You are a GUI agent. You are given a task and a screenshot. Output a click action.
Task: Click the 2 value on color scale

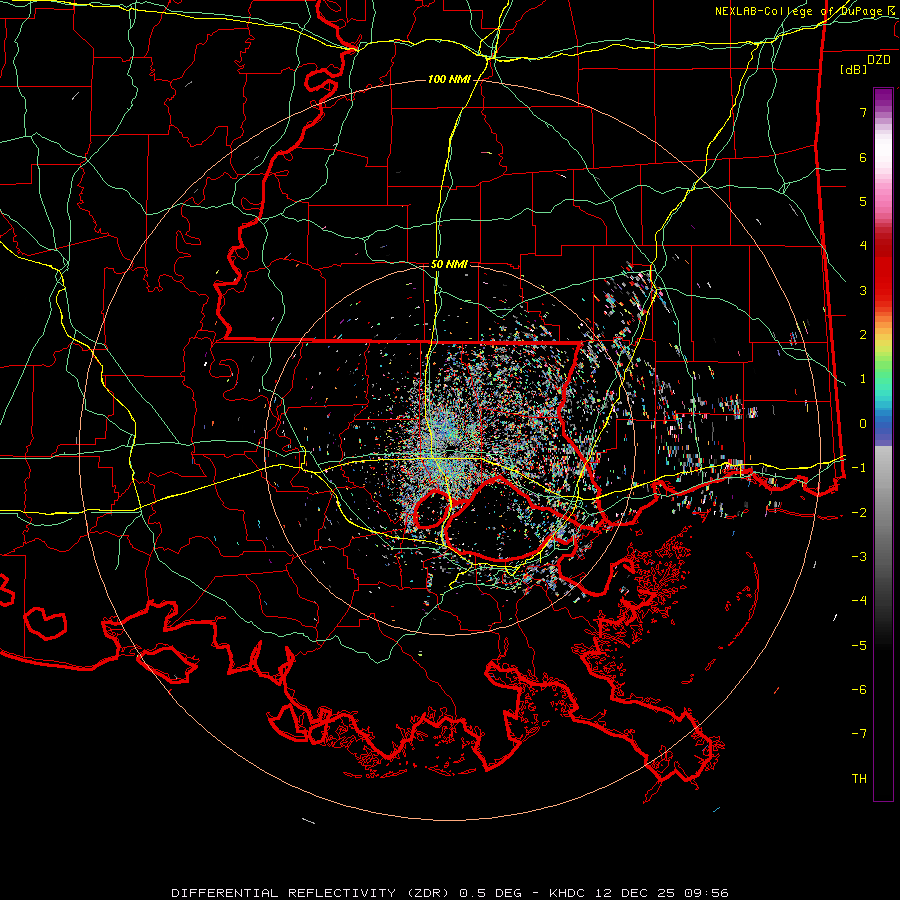(863, 335)
